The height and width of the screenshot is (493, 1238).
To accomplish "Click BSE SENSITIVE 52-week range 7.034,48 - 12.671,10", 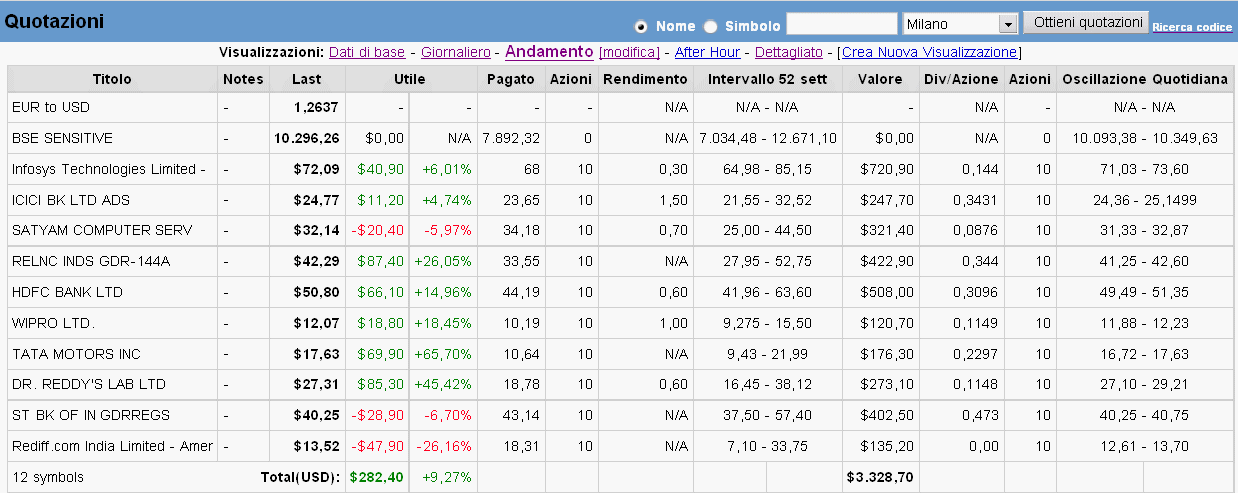I will (768, 138).
